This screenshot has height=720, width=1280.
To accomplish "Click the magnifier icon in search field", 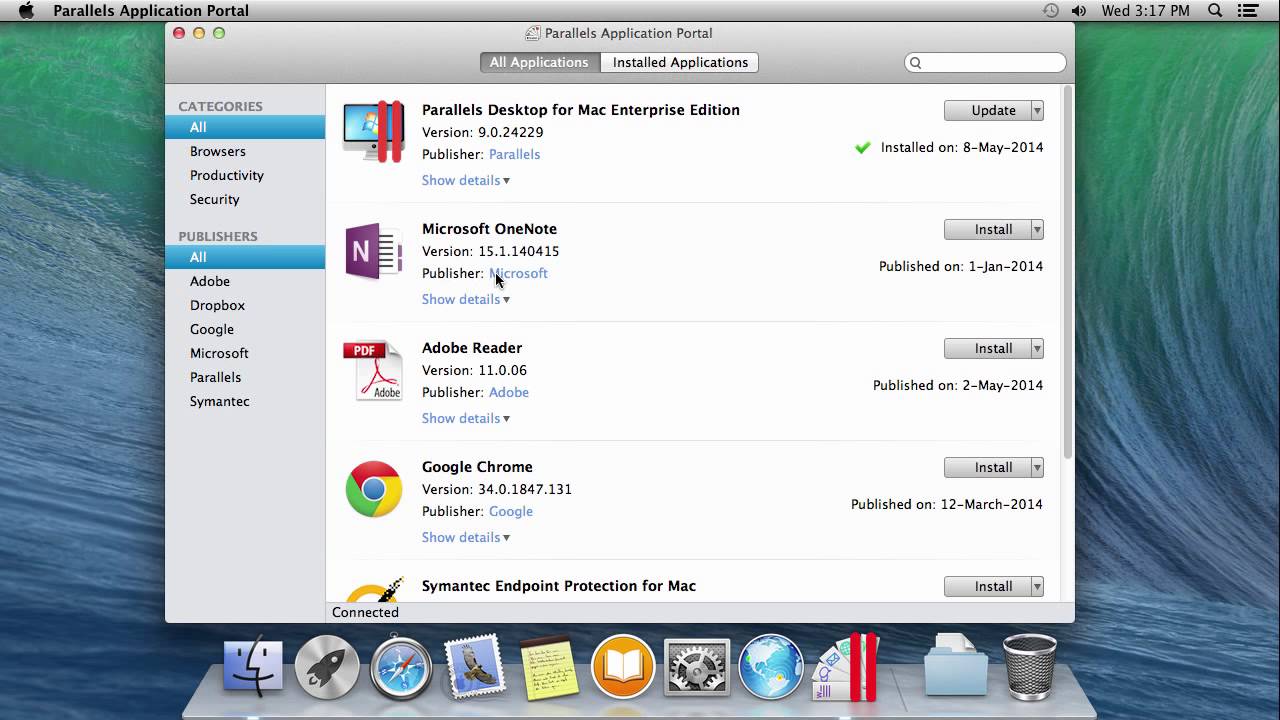I will [914, 63].
